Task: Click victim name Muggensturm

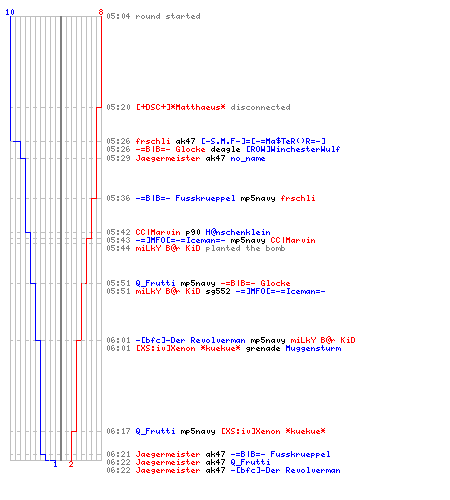Action: click(313, 348)
